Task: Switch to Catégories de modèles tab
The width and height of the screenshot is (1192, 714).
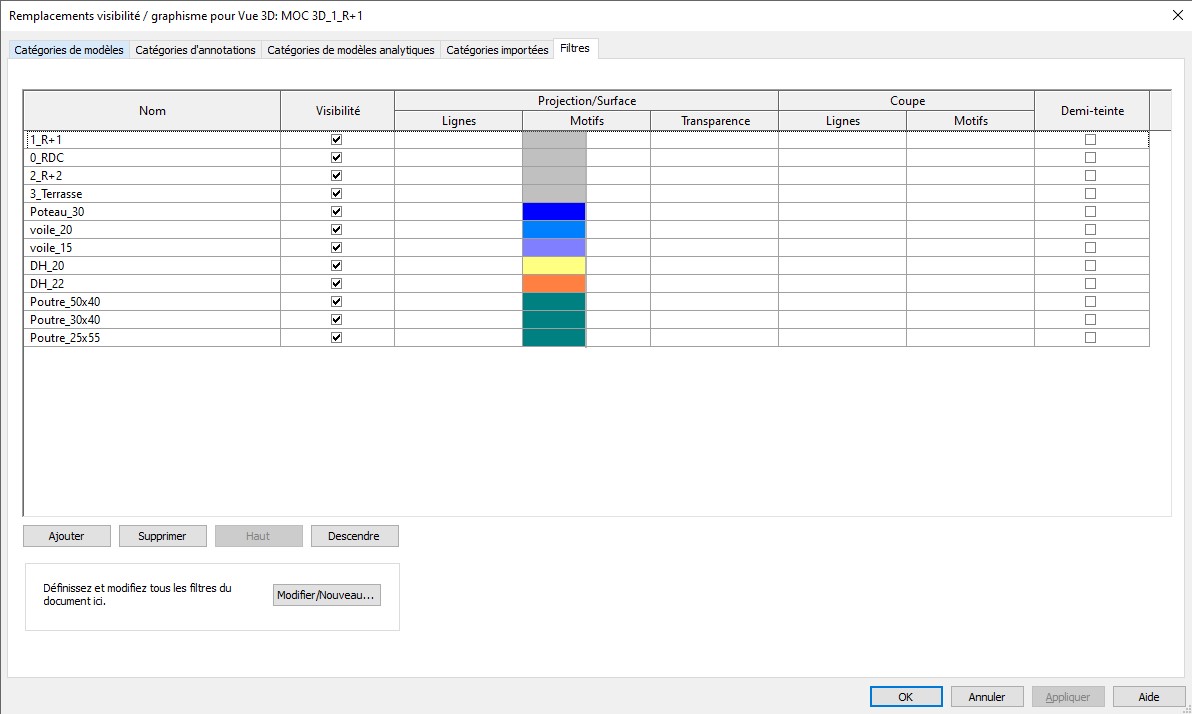Action: (x=68, y=50)
